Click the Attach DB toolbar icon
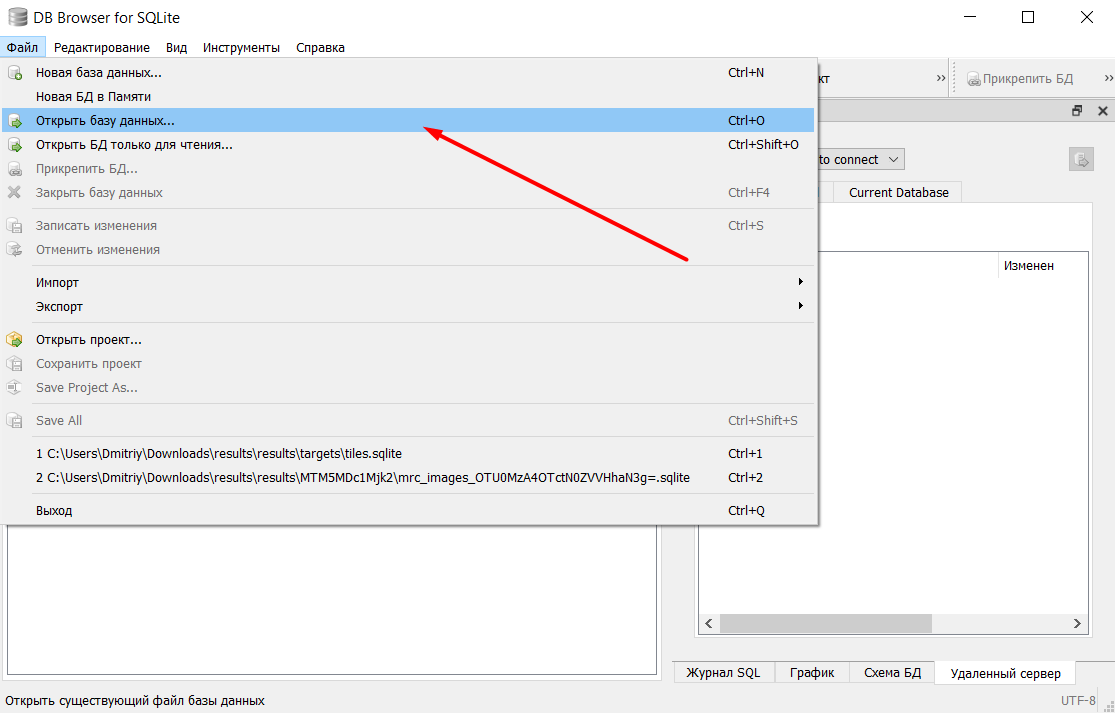 pyautogui.click(x=973, y=79)
